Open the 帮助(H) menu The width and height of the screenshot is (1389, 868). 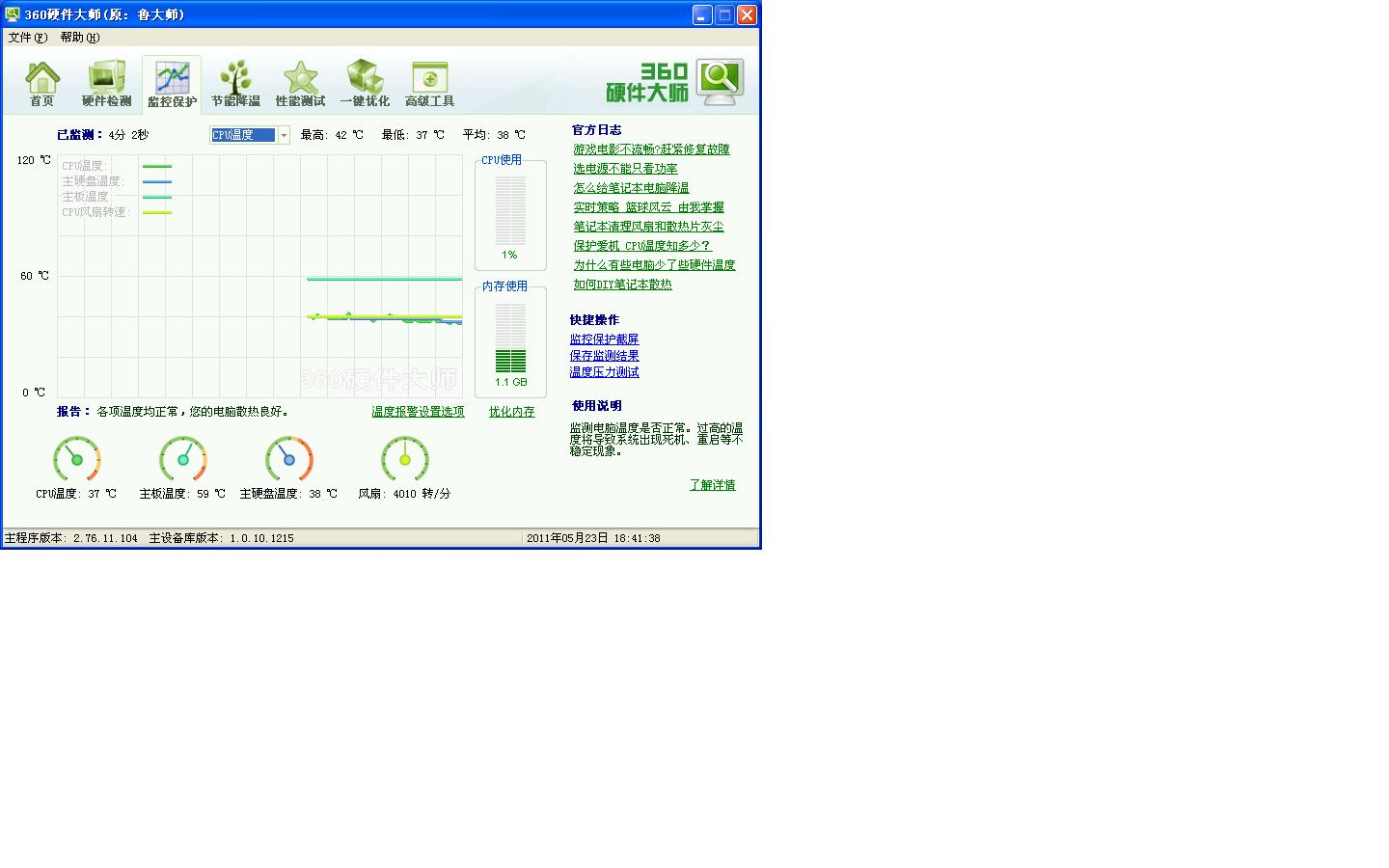[79, 38]
